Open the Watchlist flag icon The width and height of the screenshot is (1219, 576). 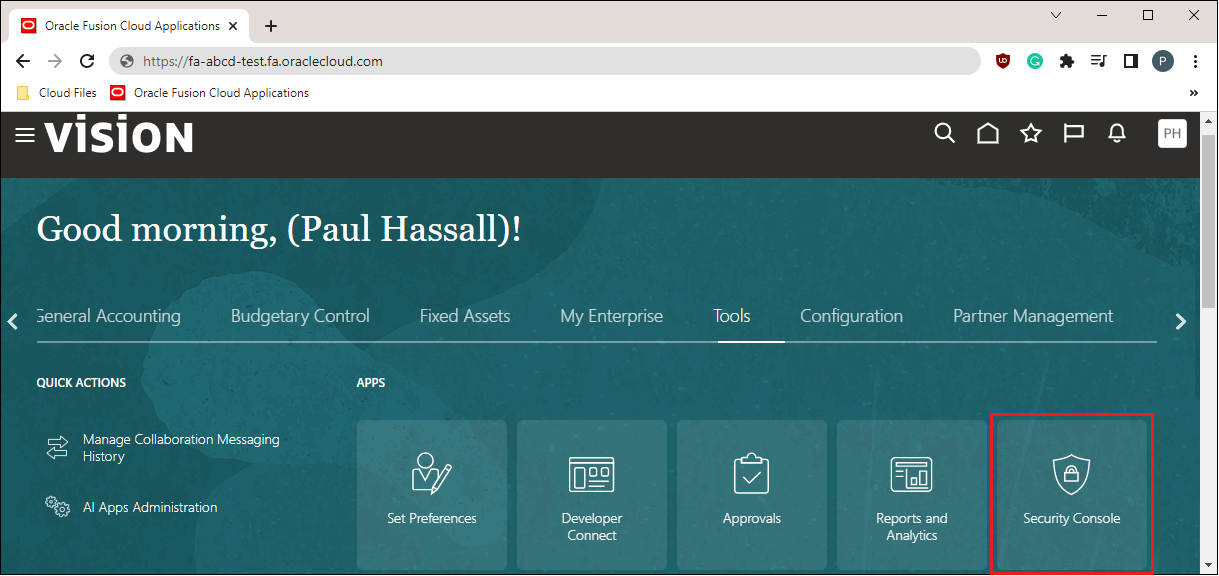click(1074, 134)
